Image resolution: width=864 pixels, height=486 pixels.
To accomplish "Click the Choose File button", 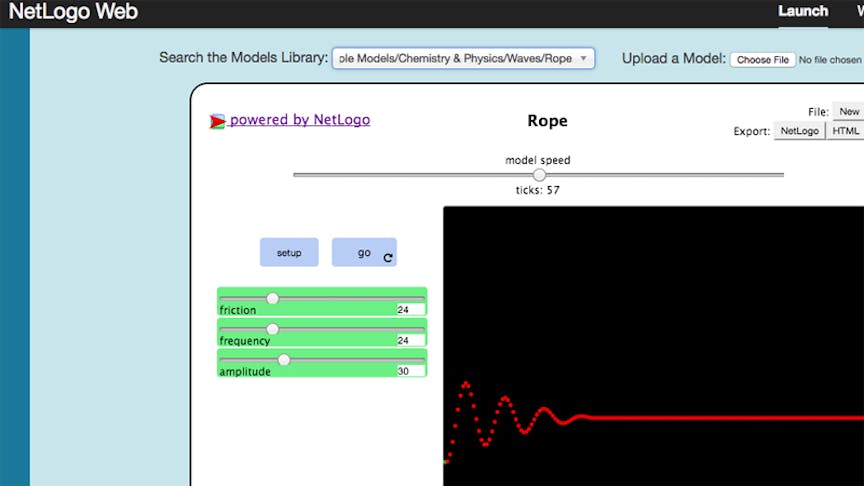I will click(763, 60).
